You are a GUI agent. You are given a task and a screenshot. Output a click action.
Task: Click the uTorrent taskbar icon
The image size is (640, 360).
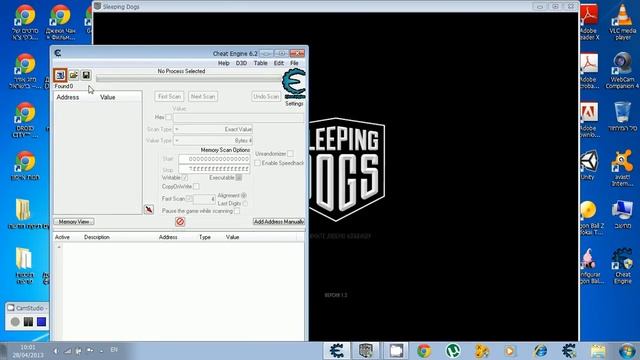pos(453,351)
